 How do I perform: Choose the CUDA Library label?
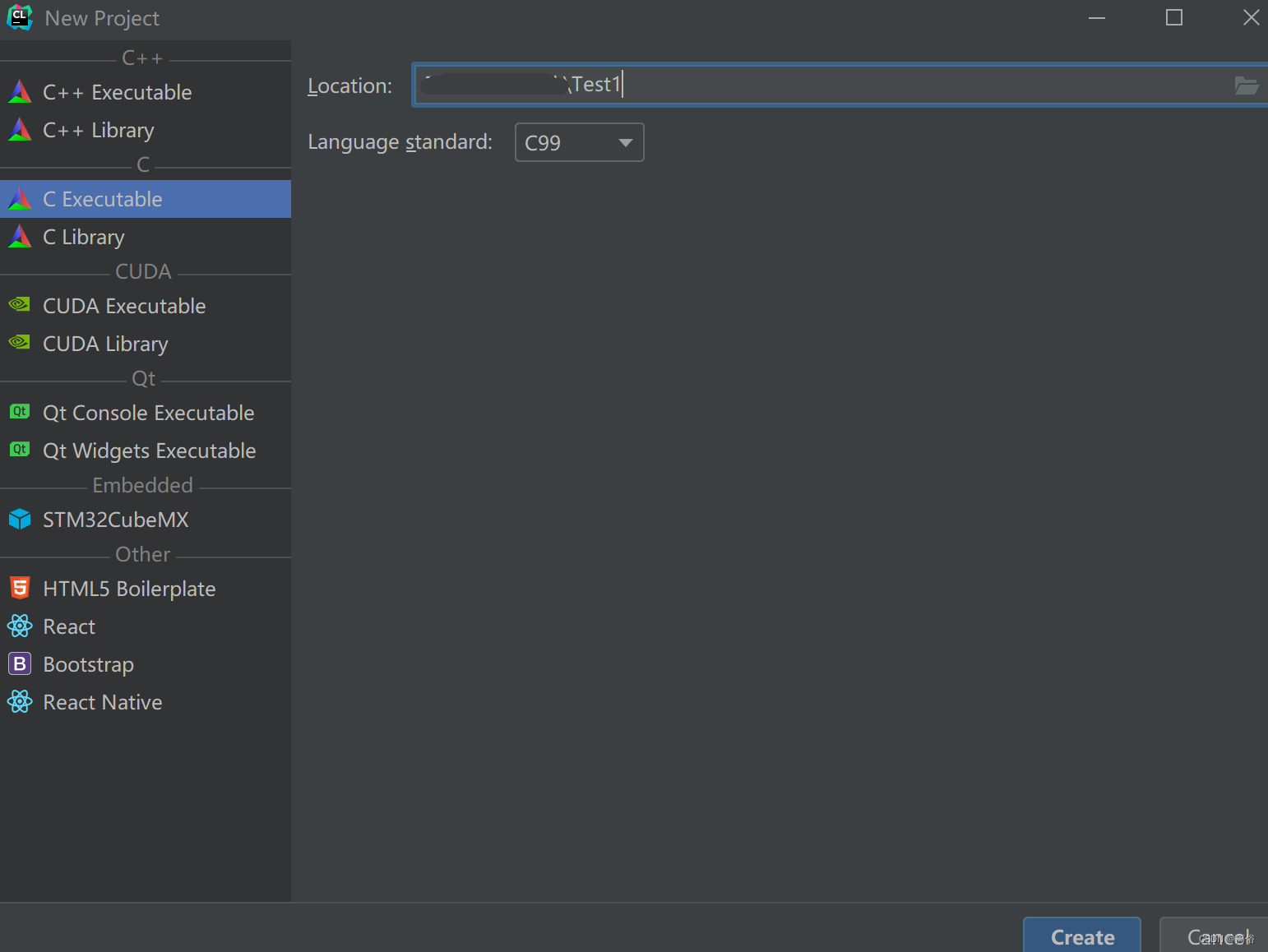click(105, 344)
